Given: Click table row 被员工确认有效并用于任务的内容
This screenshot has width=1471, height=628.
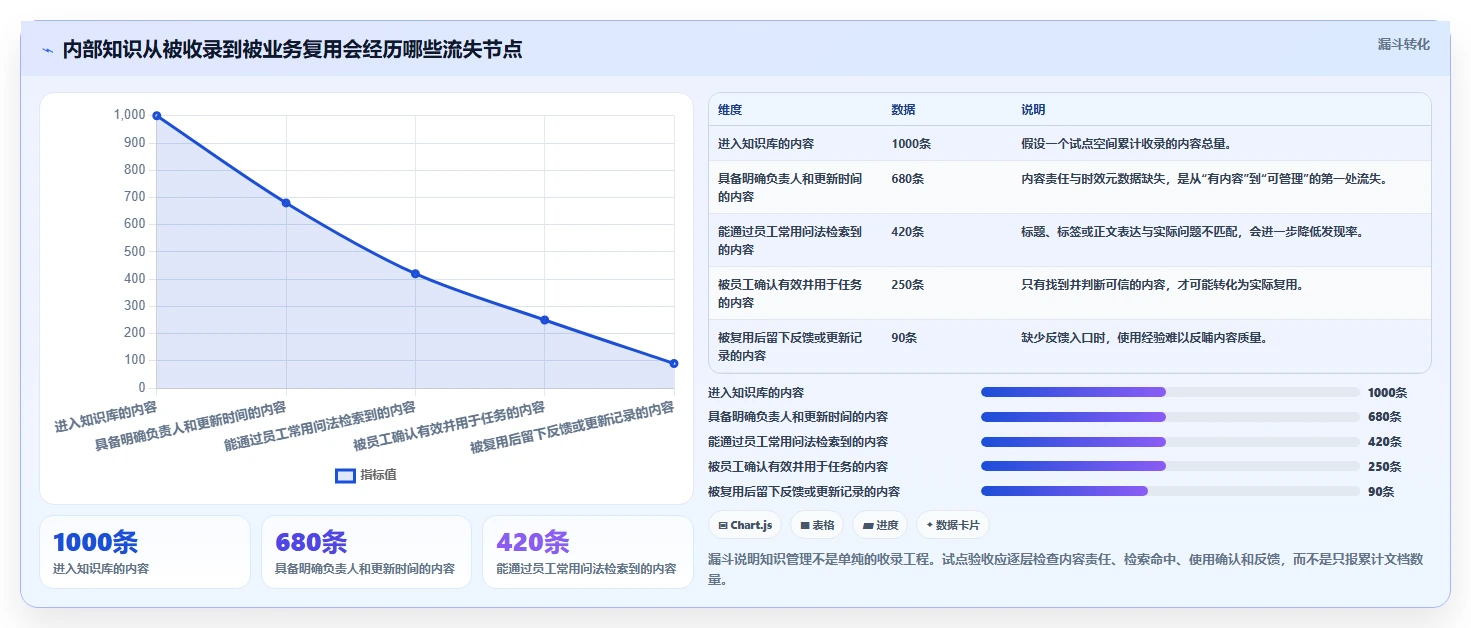Looking at the screenshot, I should point(1069,293).
